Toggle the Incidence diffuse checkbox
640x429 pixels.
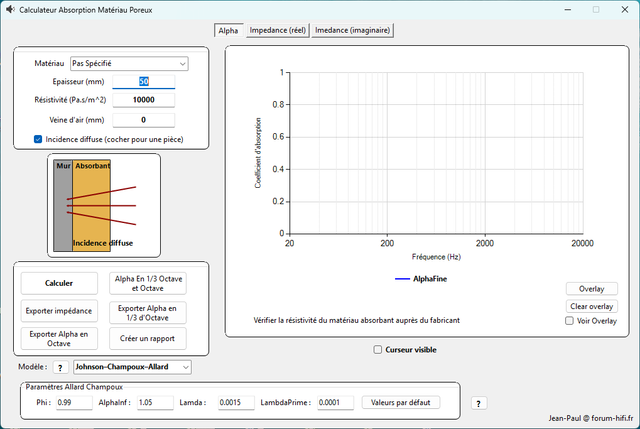38,140
